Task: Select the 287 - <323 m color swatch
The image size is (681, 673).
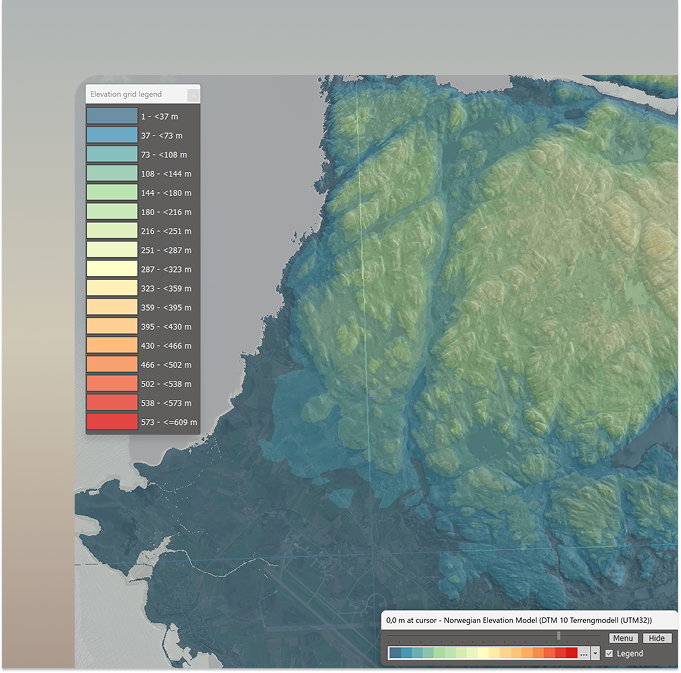Action: point(112,269)
